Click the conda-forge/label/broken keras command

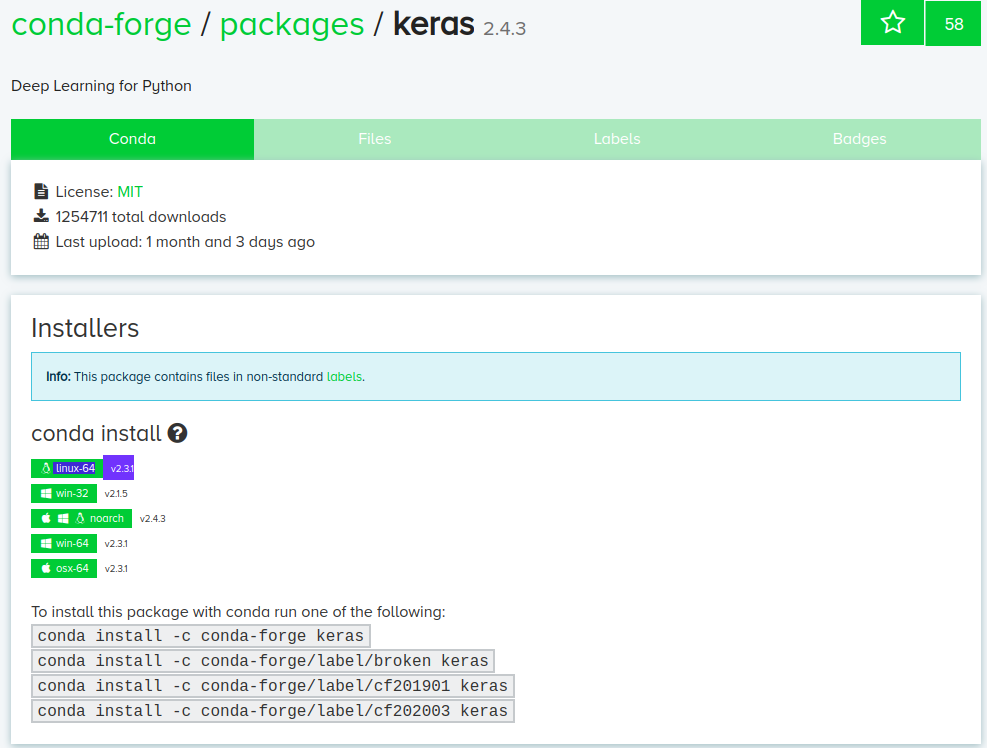[263, 661]
